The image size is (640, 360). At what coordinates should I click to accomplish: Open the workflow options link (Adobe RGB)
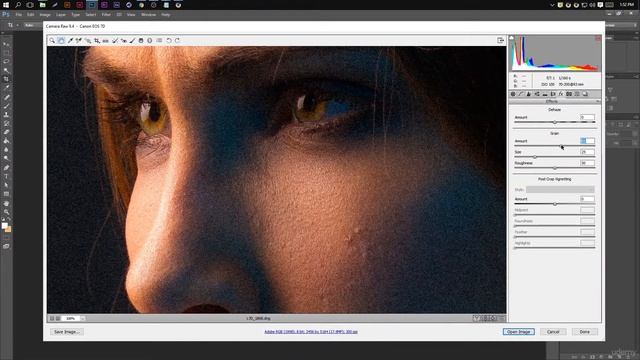tap(311, 332)
